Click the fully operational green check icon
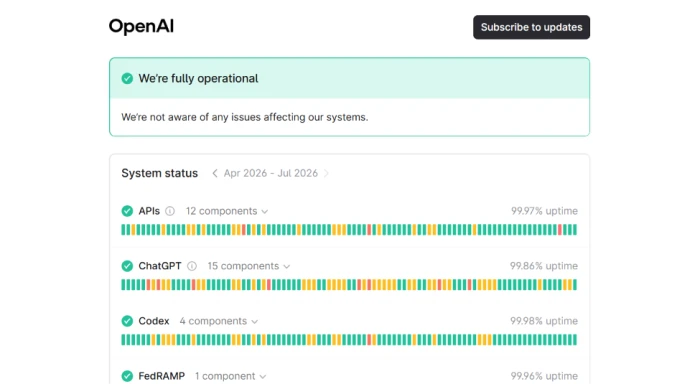Viewport: 700px width, 384px height. pos(127,79)
